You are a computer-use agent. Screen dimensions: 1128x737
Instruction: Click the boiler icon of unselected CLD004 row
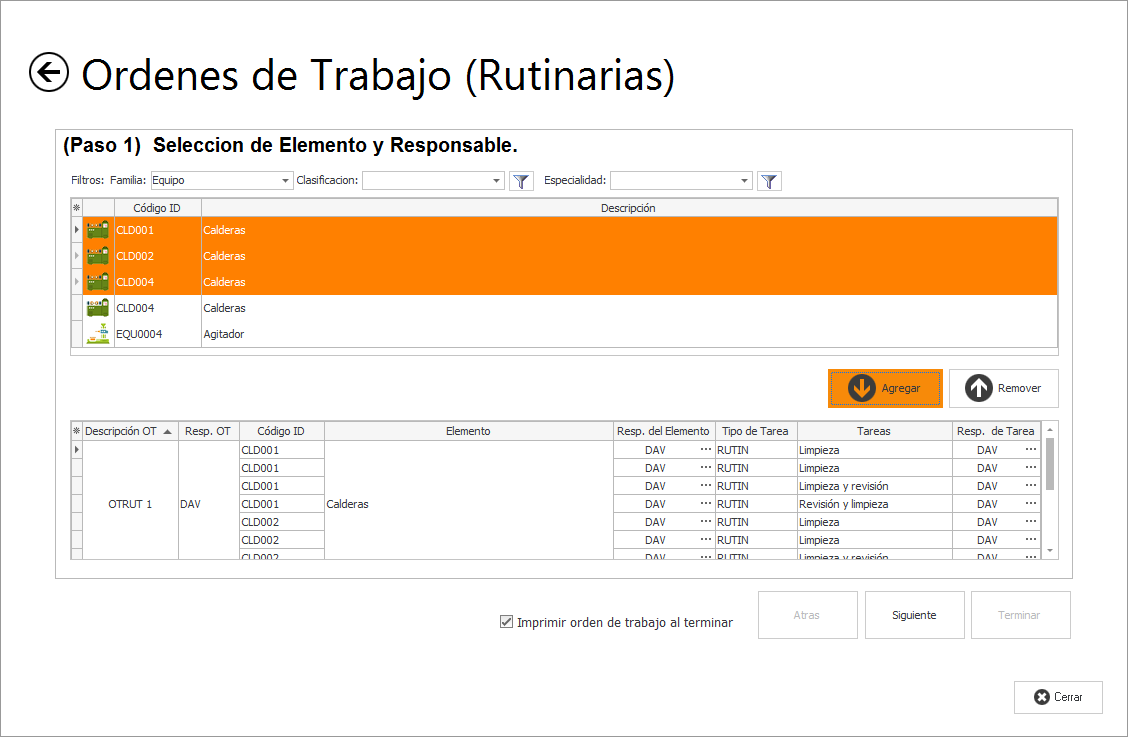(x=98, y=308)
